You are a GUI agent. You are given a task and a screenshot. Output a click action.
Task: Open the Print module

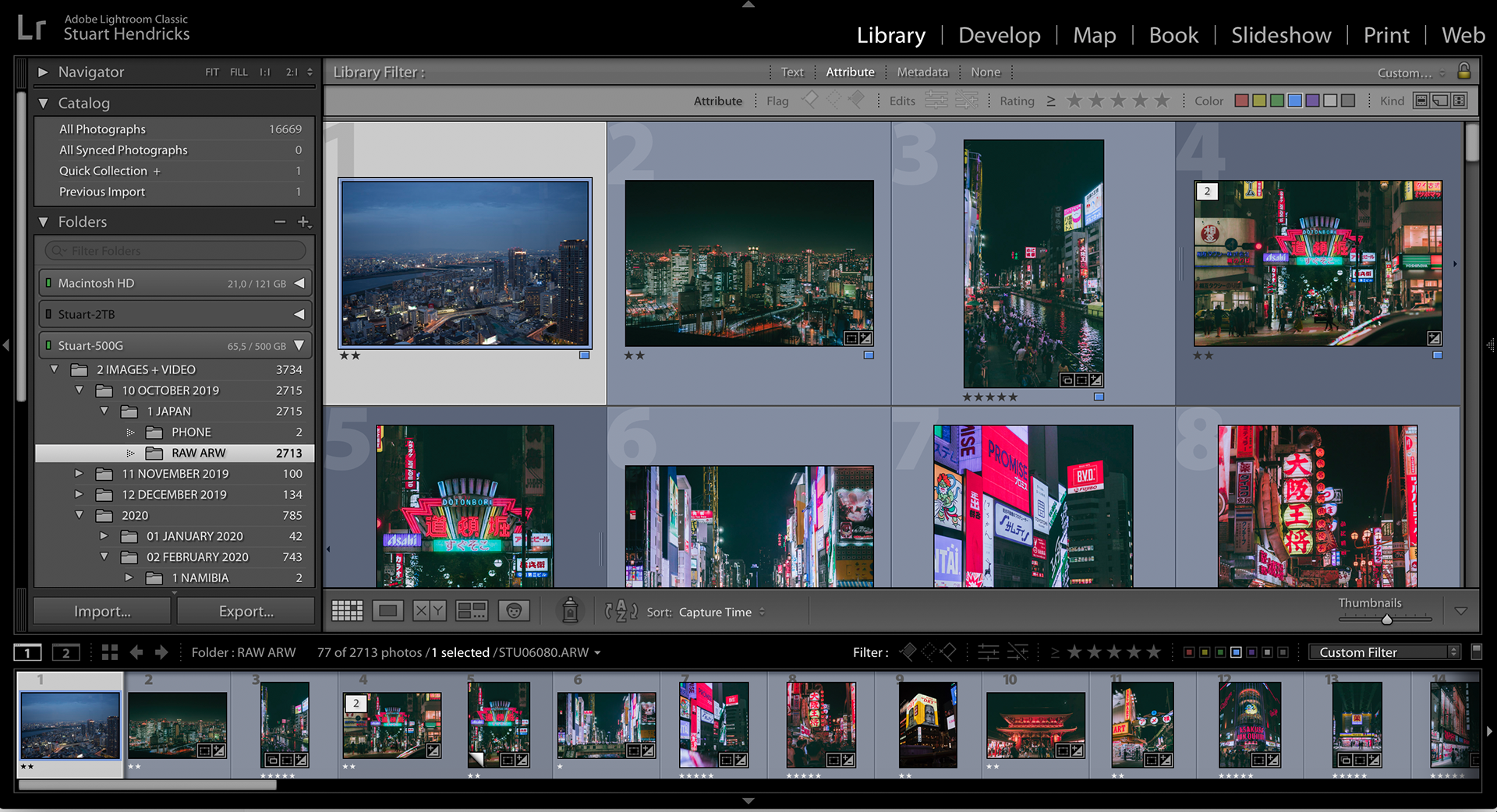tap(1386, 35)
